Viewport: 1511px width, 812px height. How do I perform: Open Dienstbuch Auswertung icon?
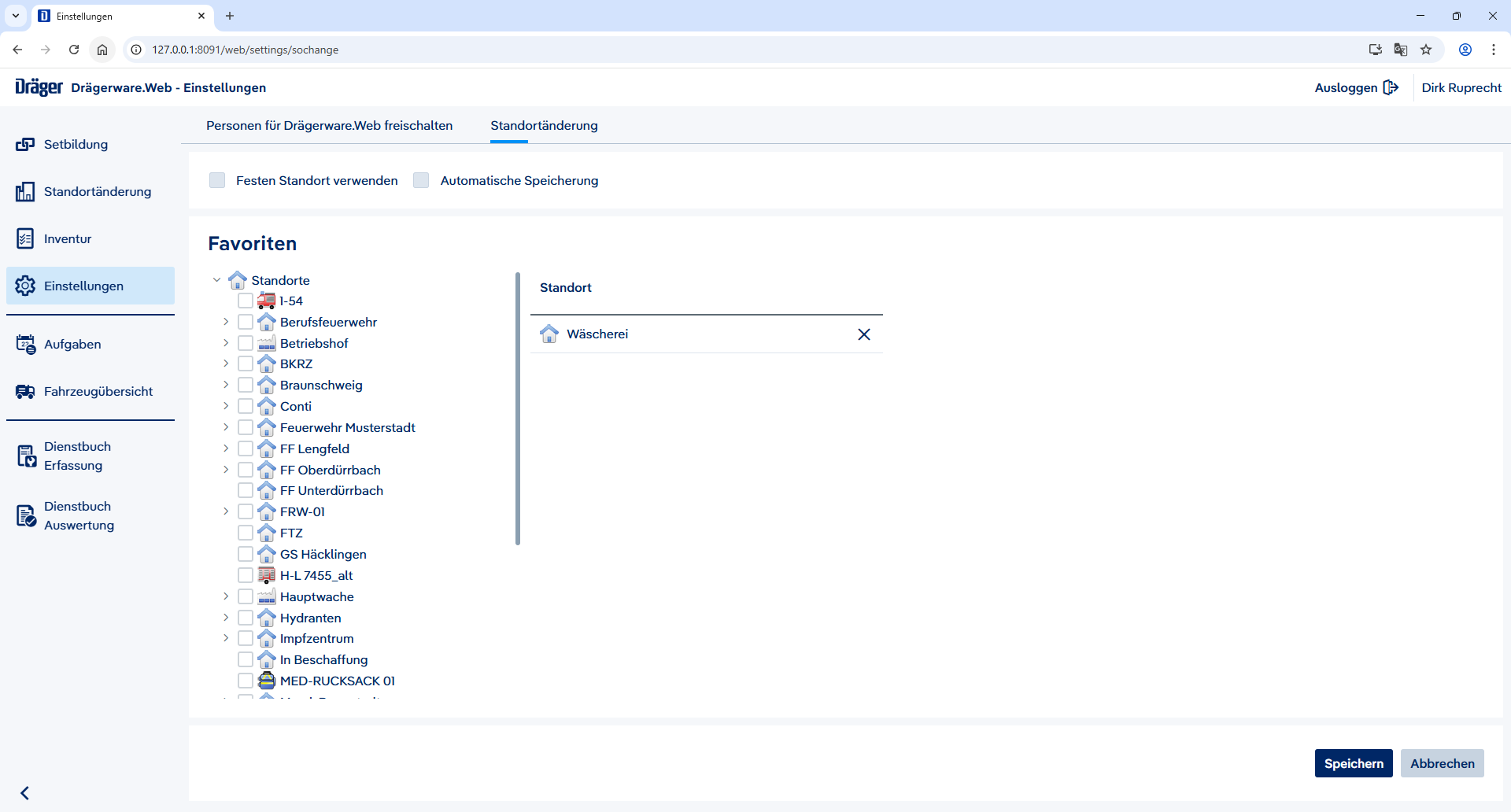click(x=26, y=516)
